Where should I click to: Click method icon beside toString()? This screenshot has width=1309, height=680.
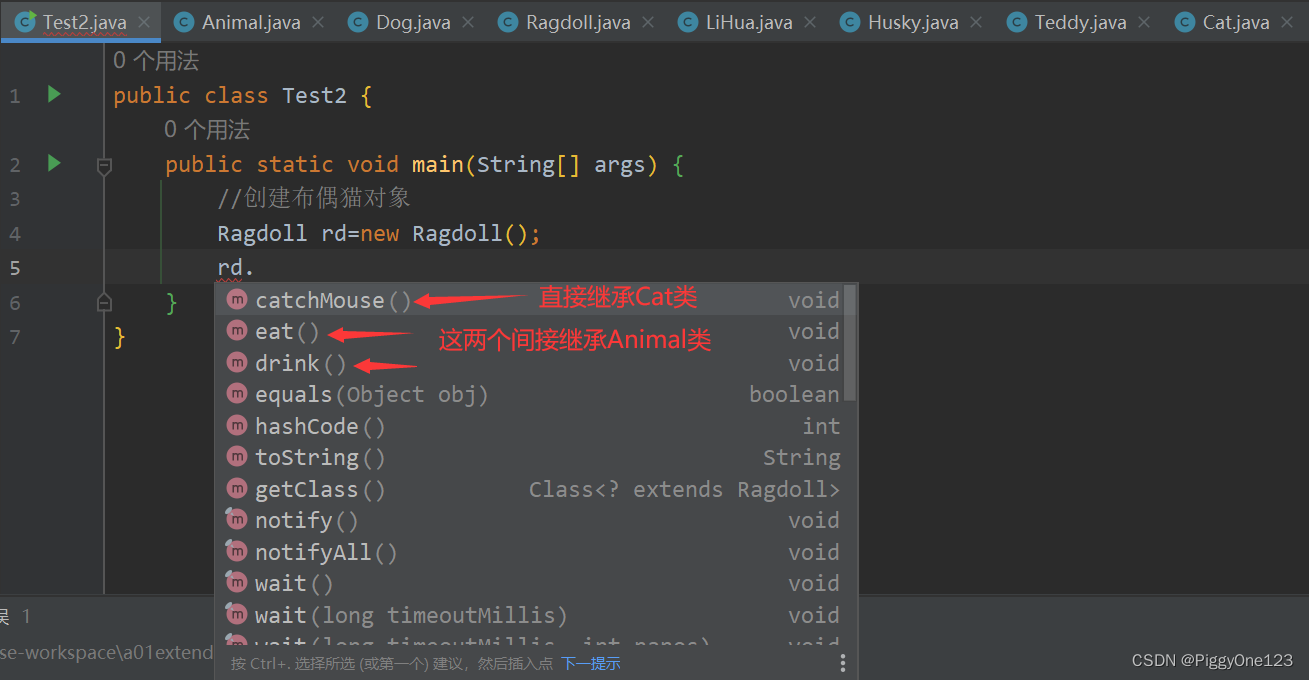[x=236, y=457]
